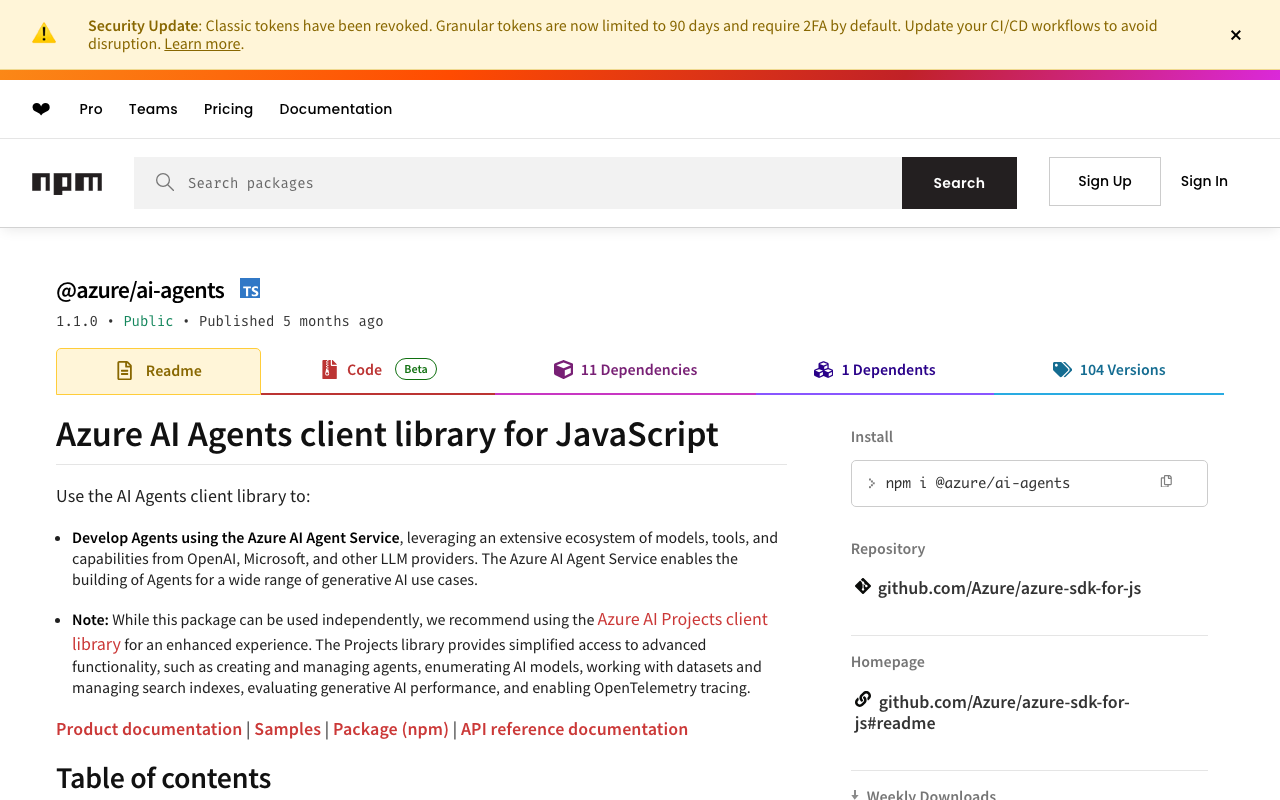Click the git repository icon
Image resolution: width=1280 pixels, height=800 pixels.
(x=862, y=587)
